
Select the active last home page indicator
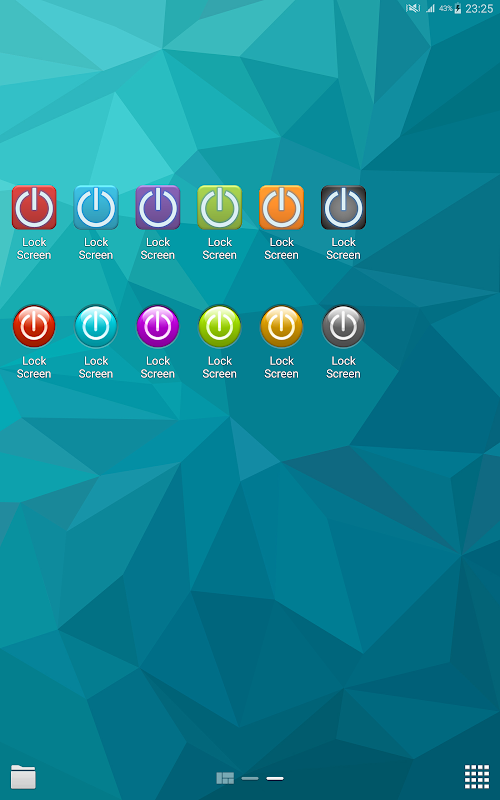click(275, 779)
